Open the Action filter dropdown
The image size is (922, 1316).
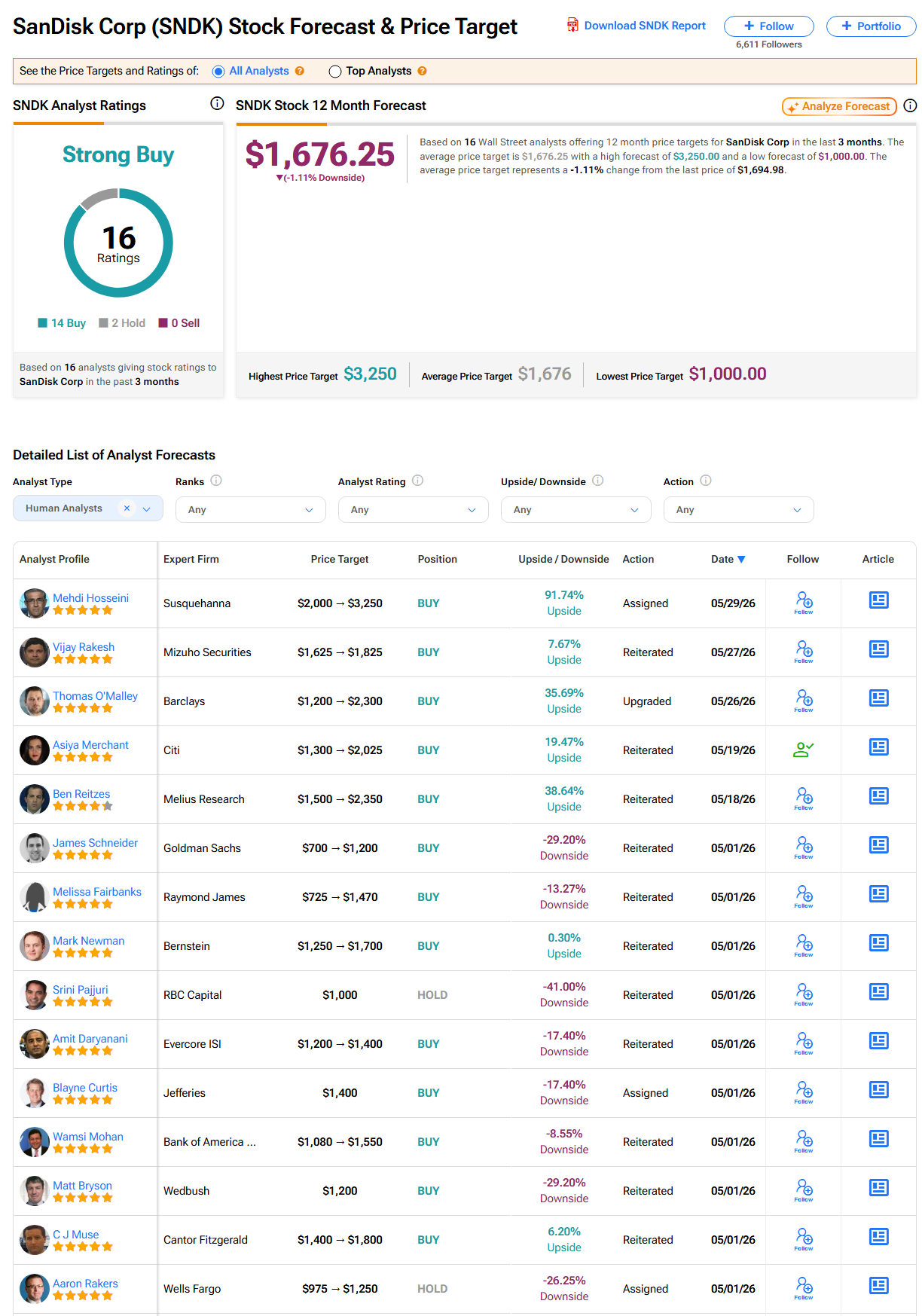click(739, 510)
